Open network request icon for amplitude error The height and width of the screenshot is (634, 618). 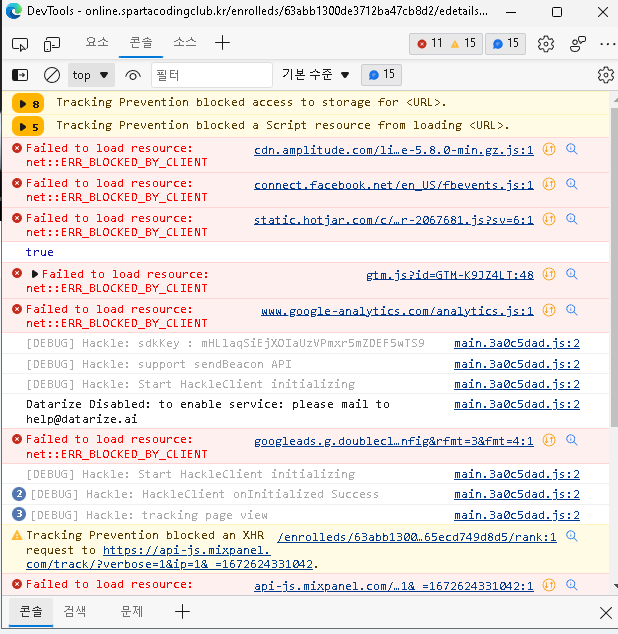coord(549,149)
